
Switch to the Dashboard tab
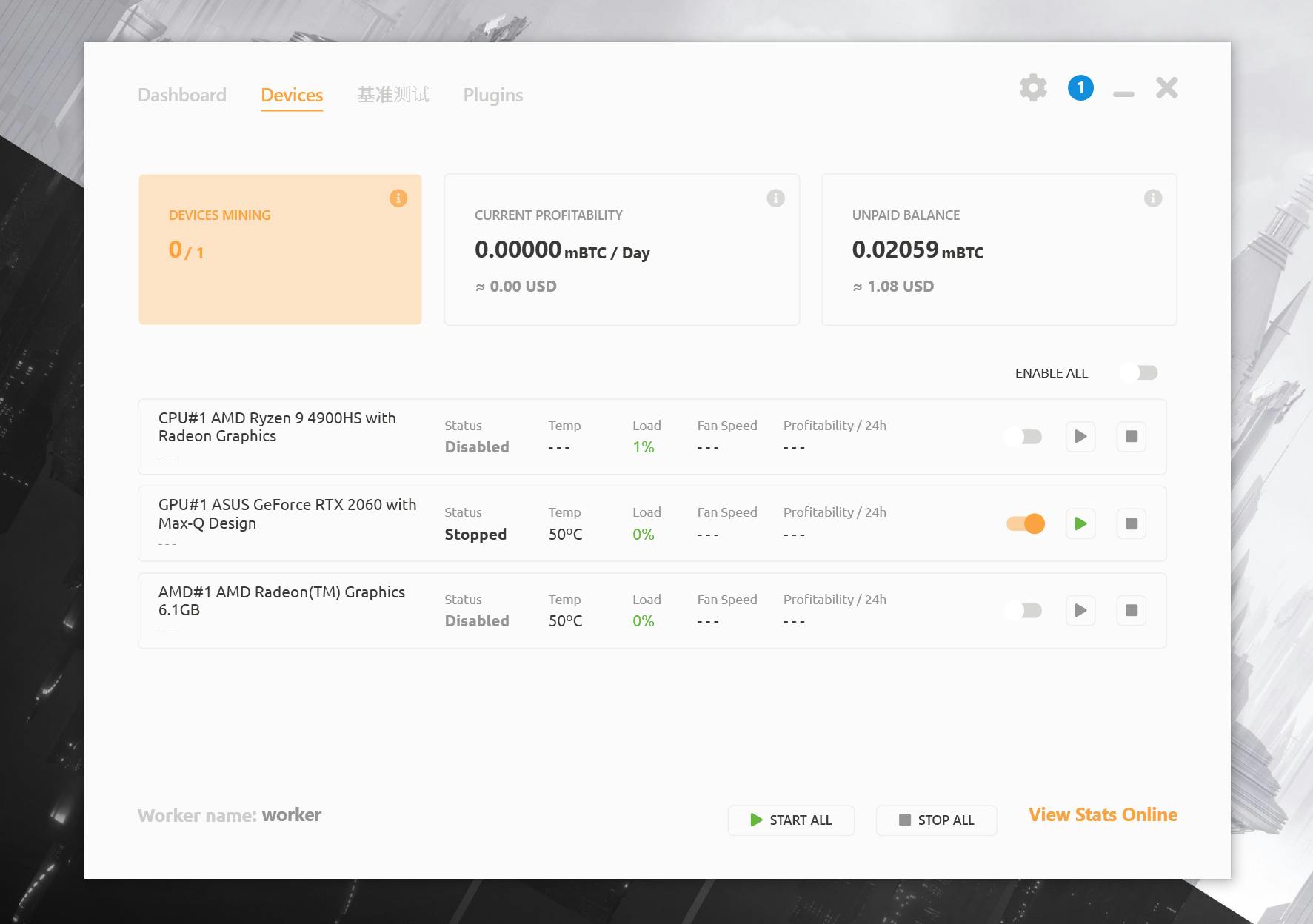pos(182,96)
